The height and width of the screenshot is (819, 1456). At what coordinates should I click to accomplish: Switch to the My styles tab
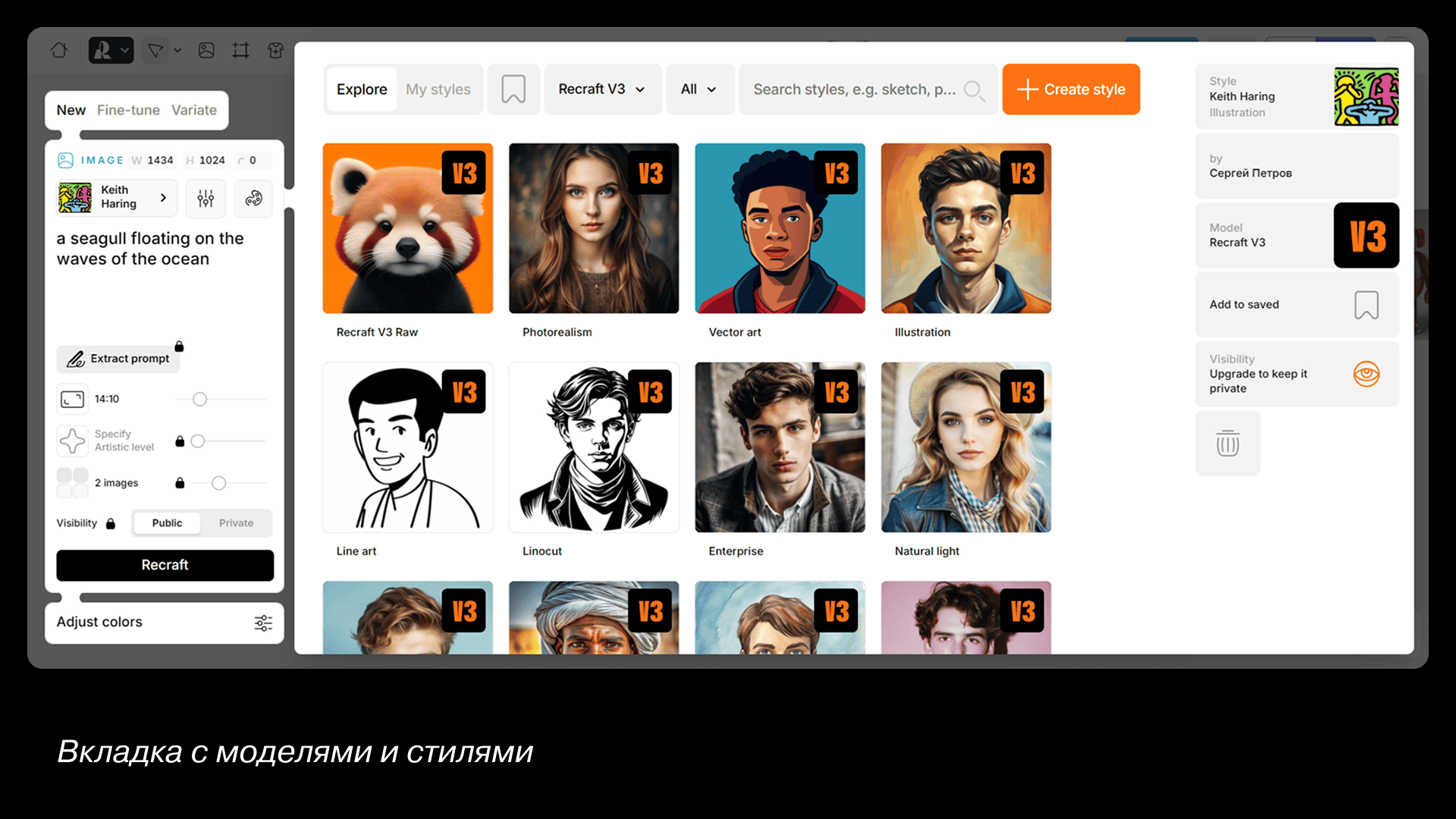[438, 89]
